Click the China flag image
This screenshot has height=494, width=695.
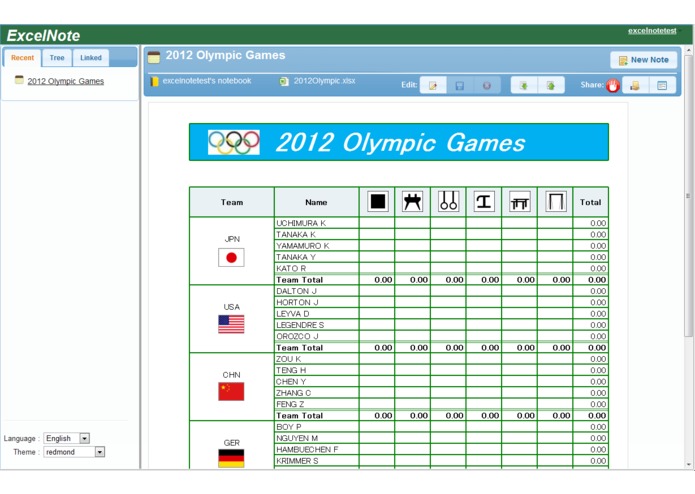[231, 392]
